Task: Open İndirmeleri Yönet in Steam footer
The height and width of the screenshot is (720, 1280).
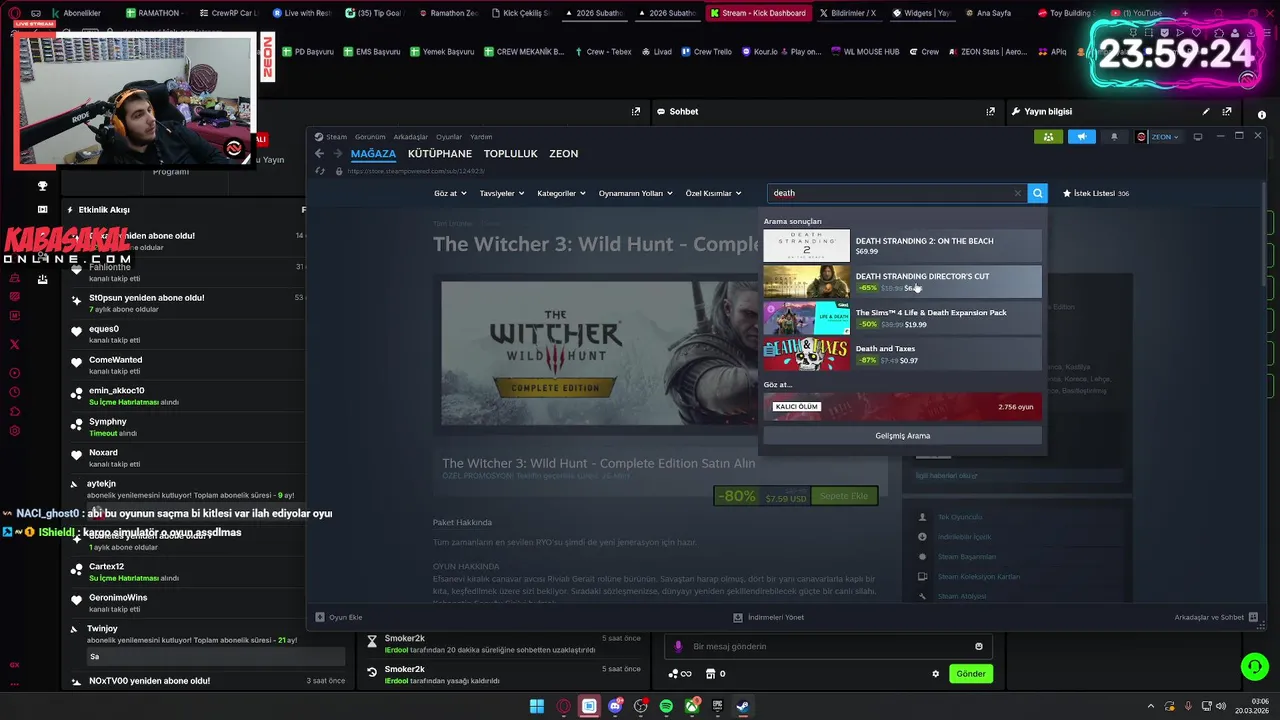Action: click(x=769, y=617)
